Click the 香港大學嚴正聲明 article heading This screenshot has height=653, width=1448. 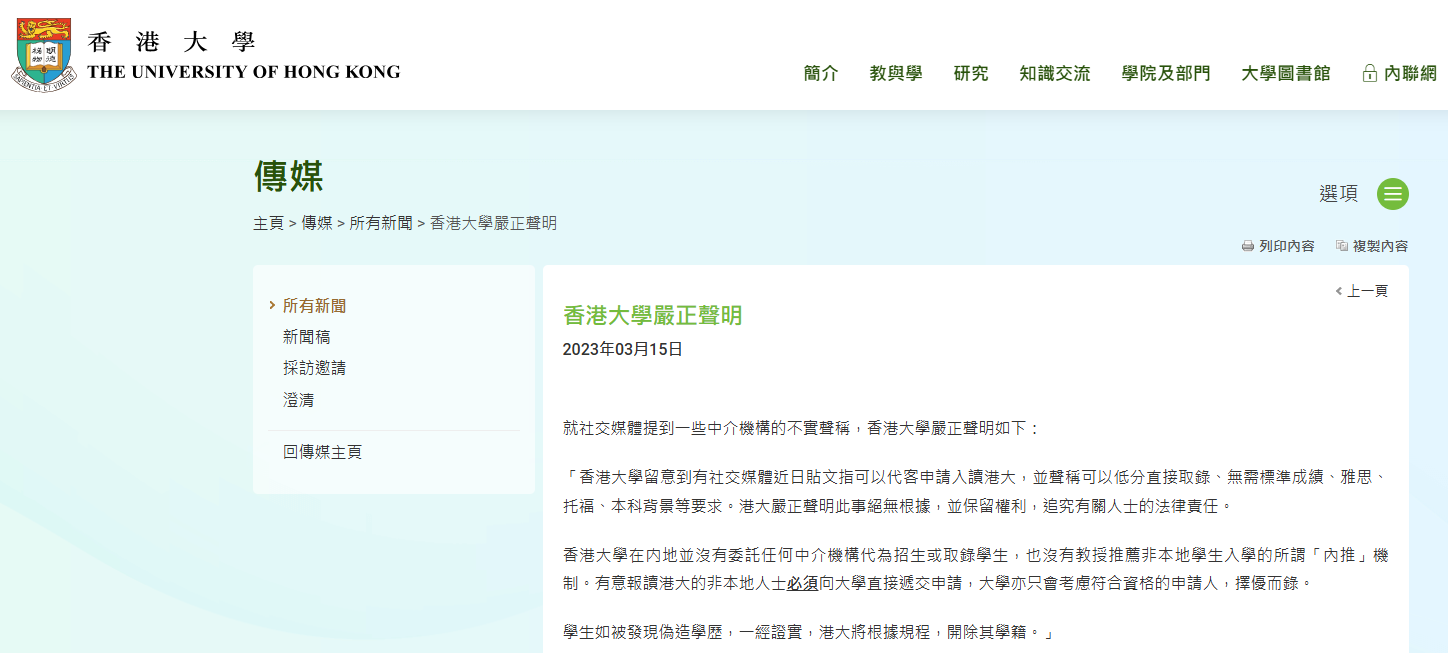(x=653, y=316)
